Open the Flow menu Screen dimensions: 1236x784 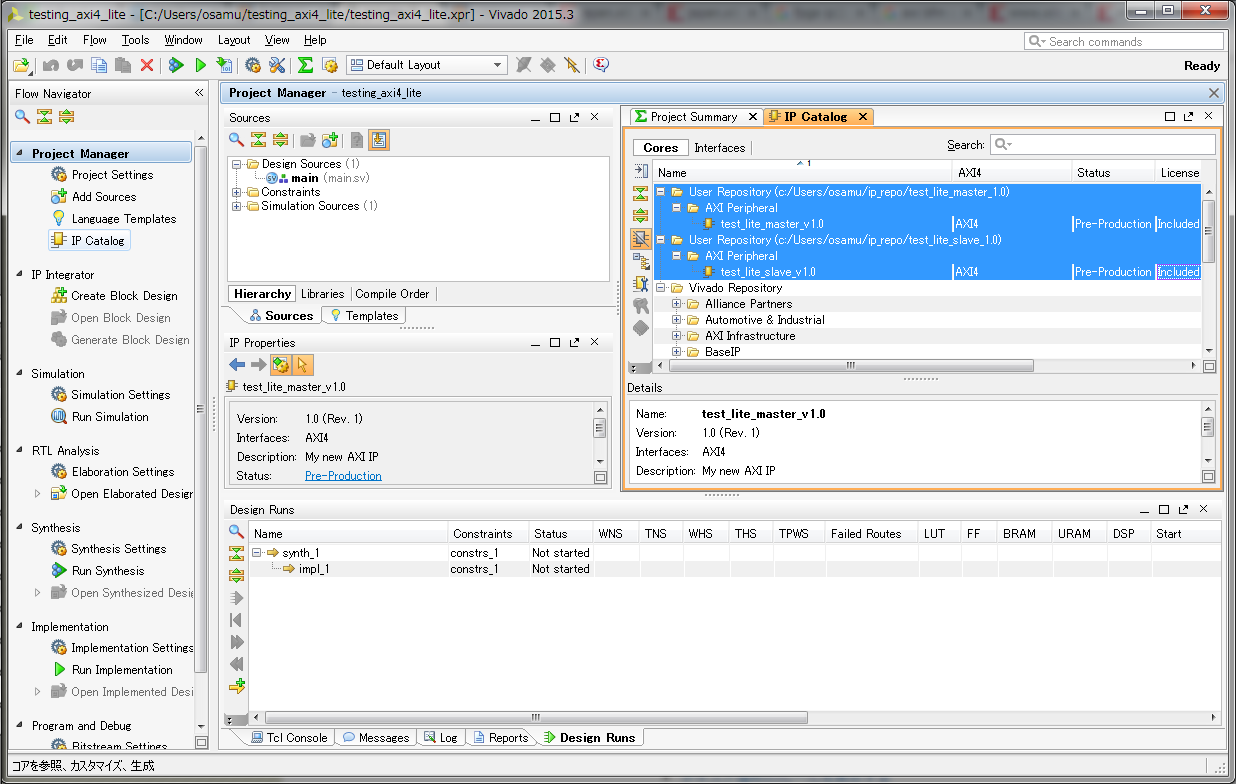pos(95,40)
